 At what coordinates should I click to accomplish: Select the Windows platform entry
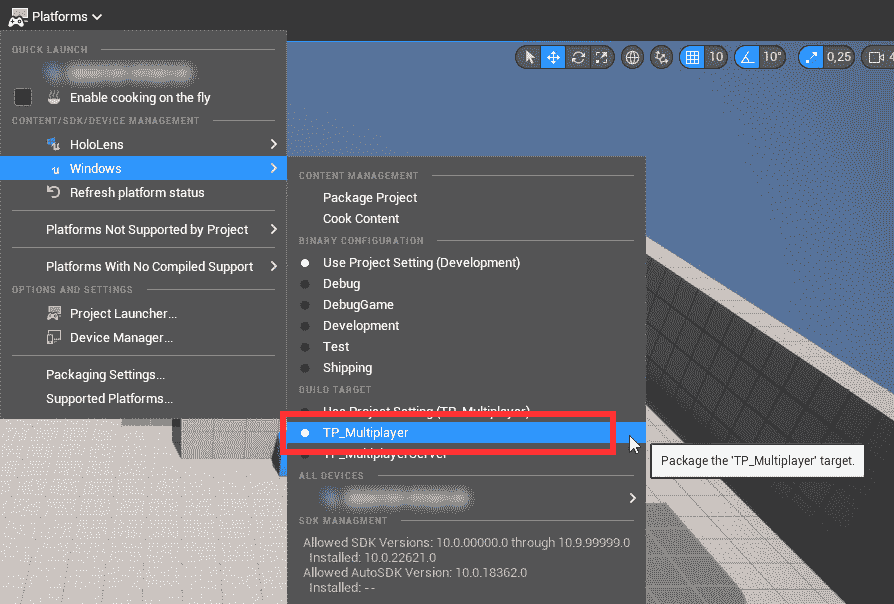[x=143, y=168]
